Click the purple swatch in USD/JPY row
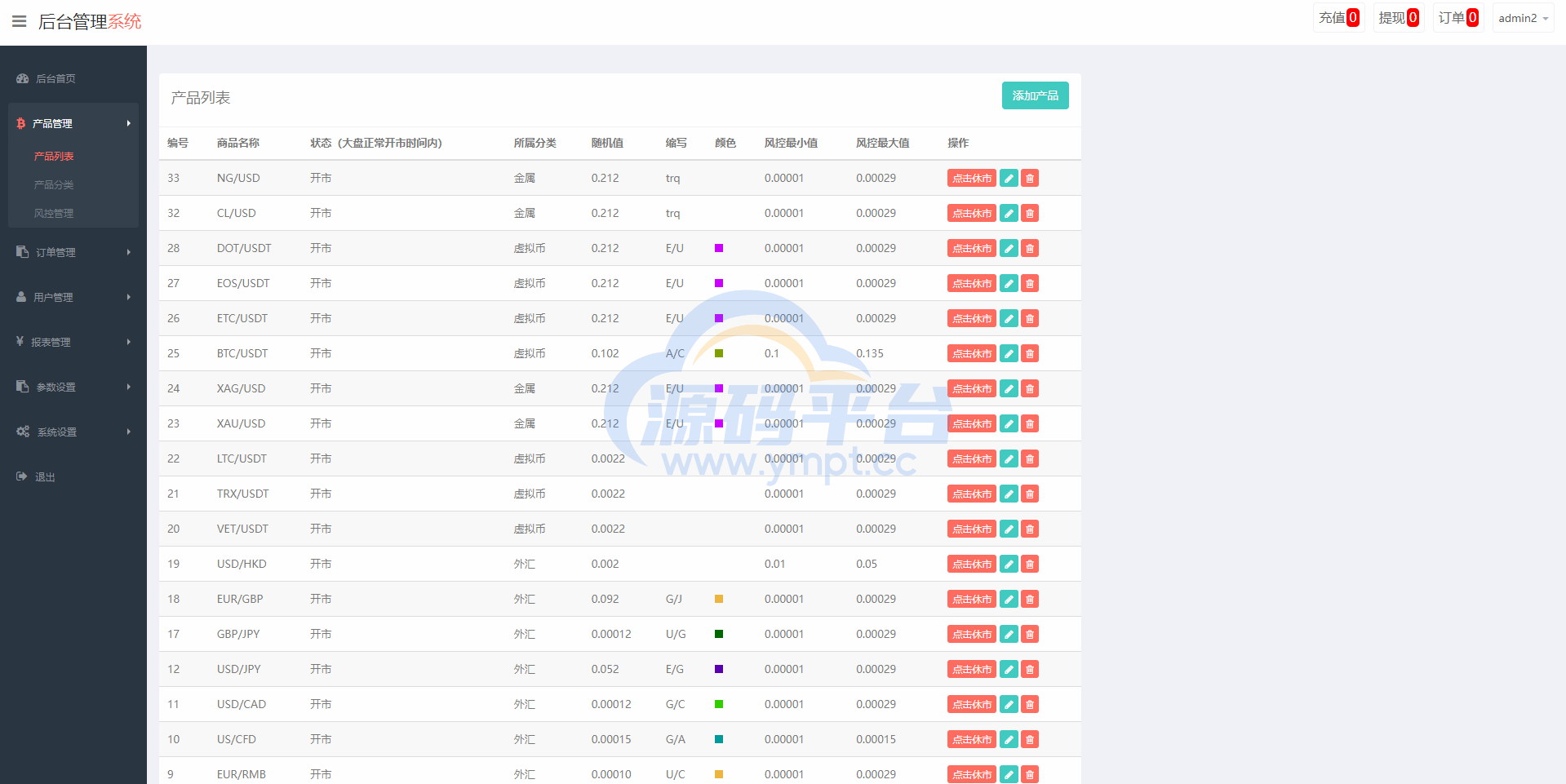Image resolution: width=1566 pixels, height=784 pixels. pyautogui.click(x=719, y=669)
